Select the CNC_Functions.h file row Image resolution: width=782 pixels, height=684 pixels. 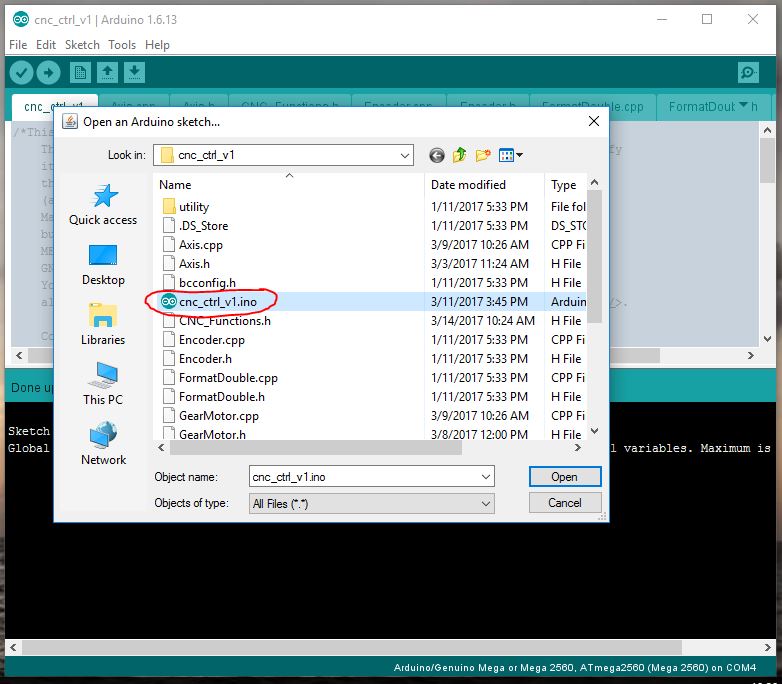pyautogui.click(x=371, y=320)
